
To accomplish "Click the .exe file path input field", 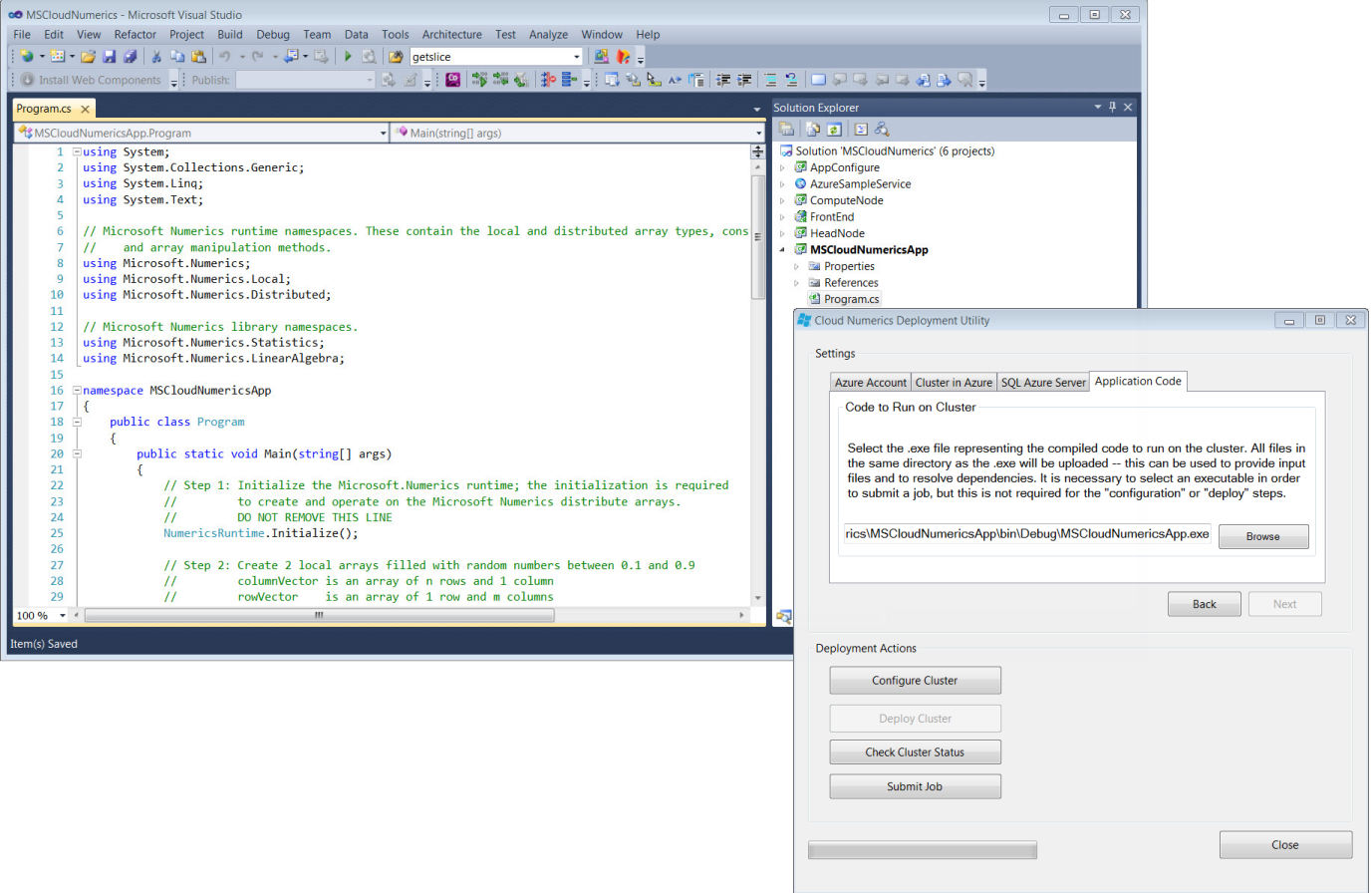I will [x=1027, y=534].
